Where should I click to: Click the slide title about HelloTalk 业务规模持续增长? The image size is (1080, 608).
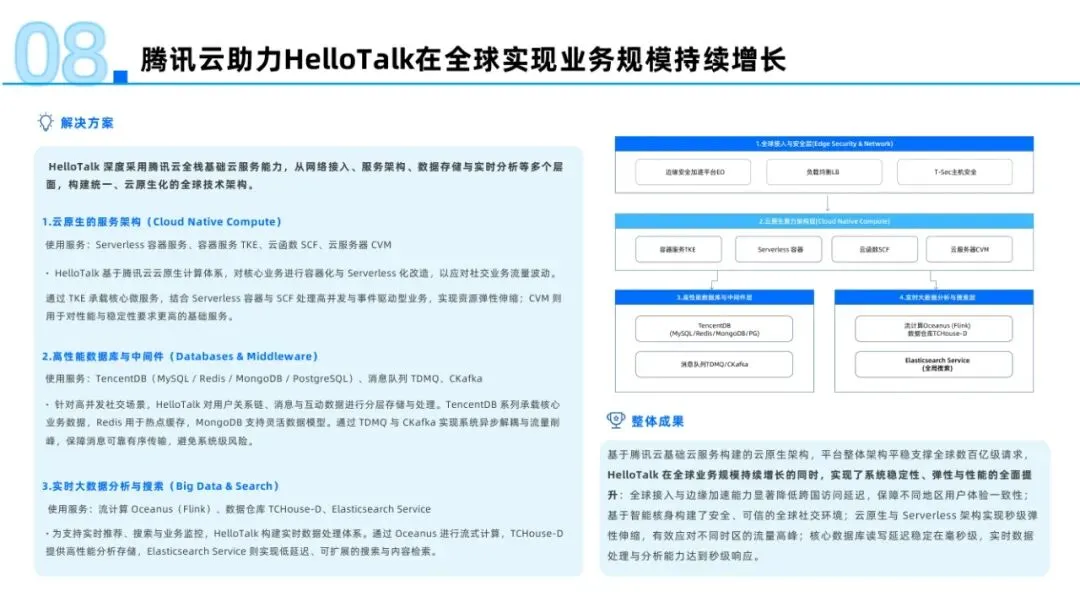click(x=463, y=59)
